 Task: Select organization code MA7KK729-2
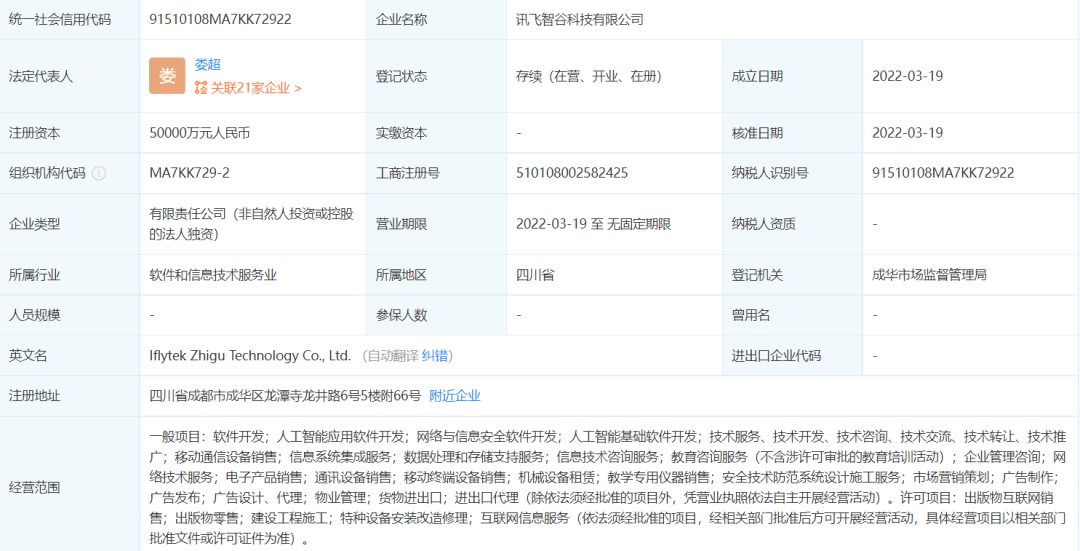coord(189,173)
